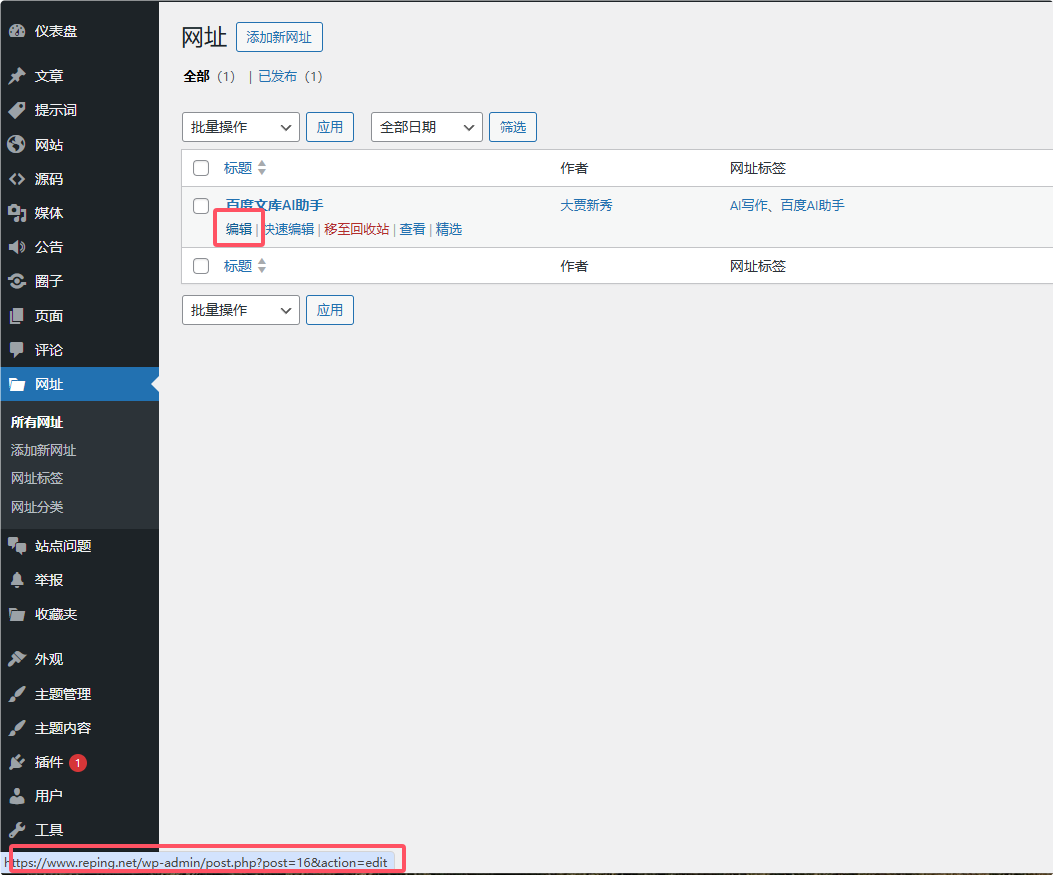The image size is (1053, 875).
Task: Click the chat bubbles icon beside 站点问题
Action: pos(17,546)
